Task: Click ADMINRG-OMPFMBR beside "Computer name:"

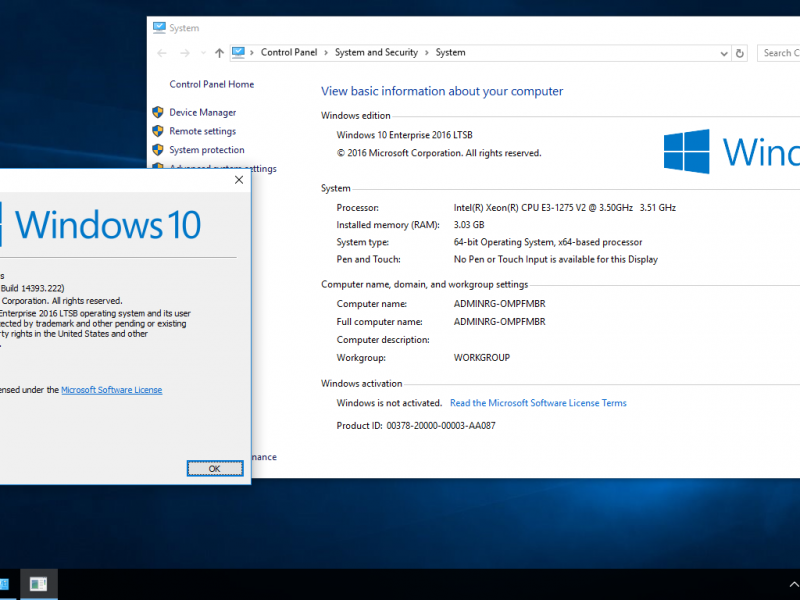Action: coord(499,304)
